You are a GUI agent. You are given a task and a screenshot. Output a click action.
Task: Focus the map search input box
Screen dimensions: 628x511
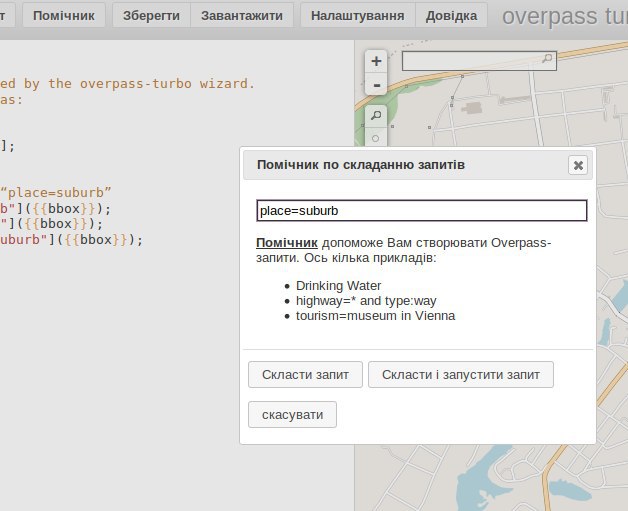pos(479,61)
